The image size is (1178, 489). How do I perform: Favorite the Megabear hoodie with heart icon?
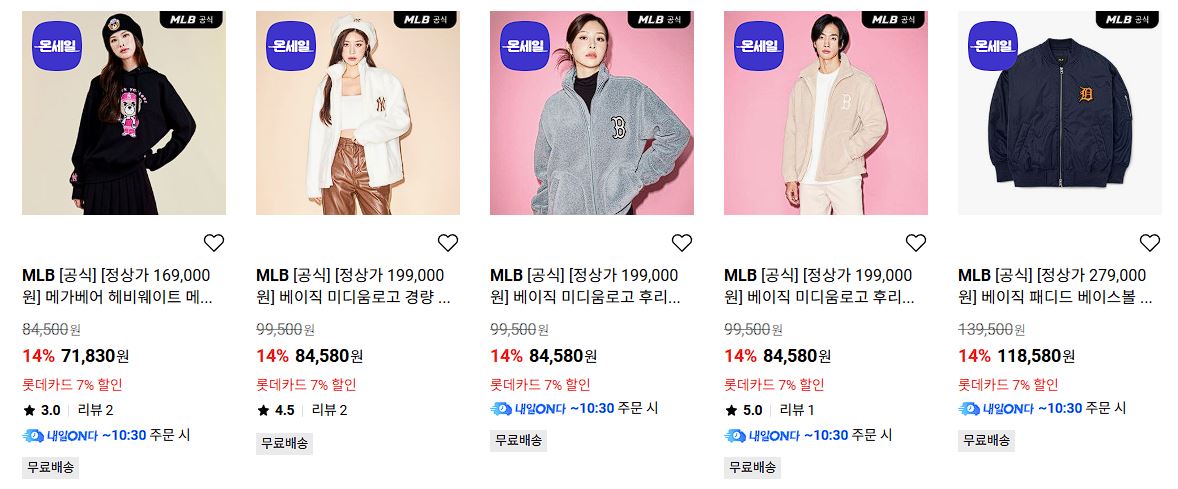point(214,243)
